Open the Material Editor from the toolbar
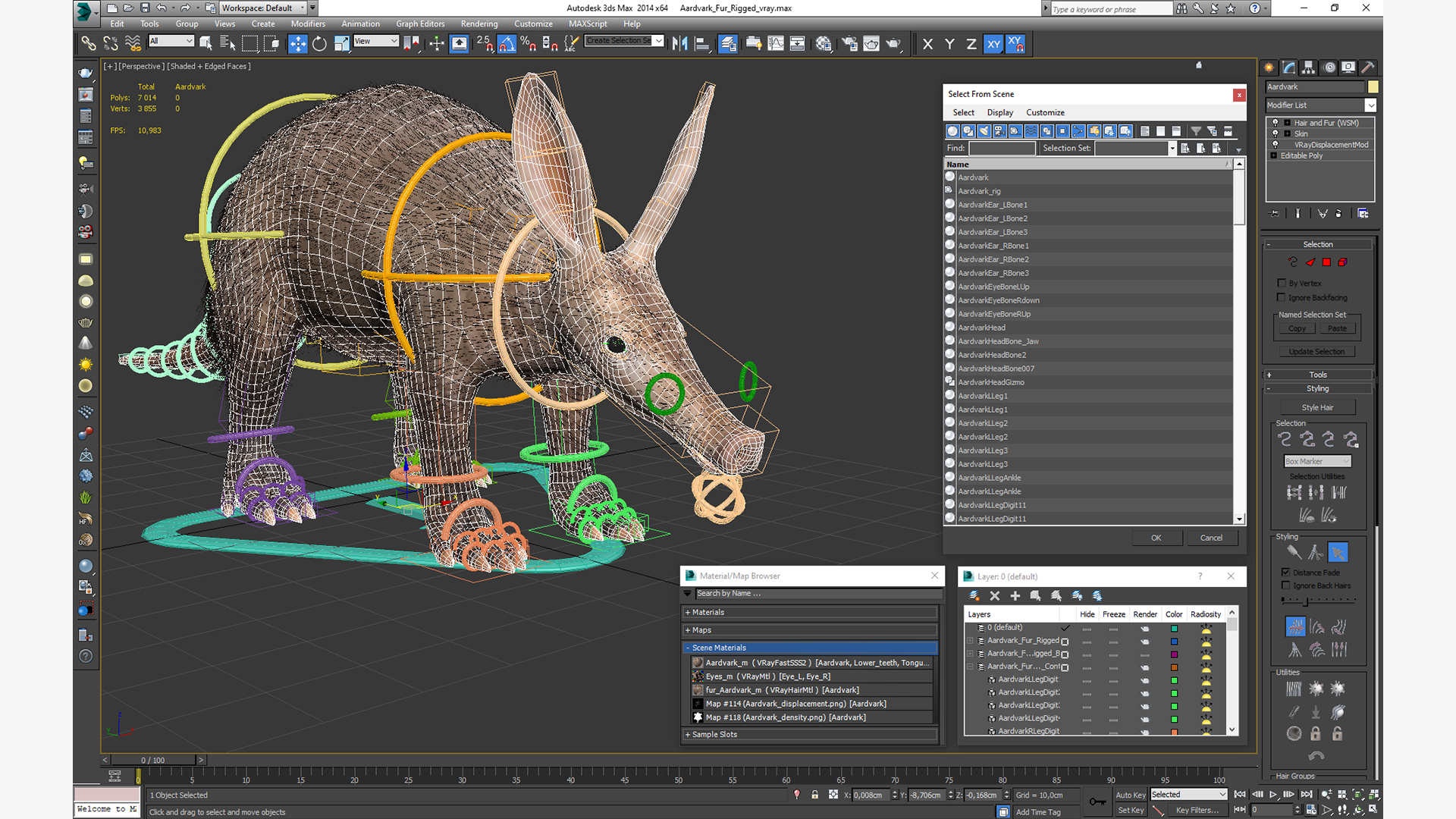This screenshot has height=819, width=1456. (x=824, y=43)
